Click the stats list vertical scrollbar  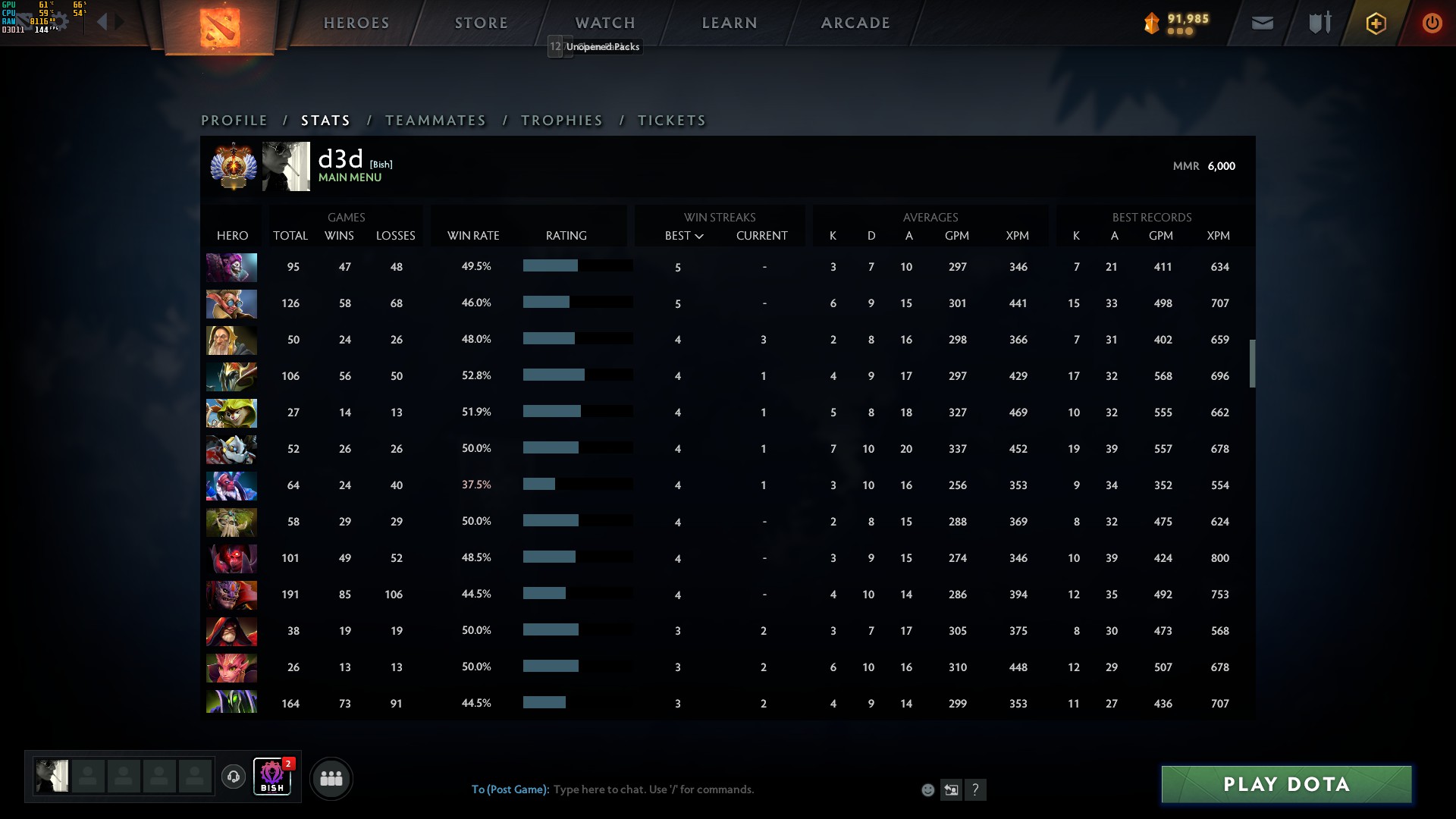point(1252,363)
